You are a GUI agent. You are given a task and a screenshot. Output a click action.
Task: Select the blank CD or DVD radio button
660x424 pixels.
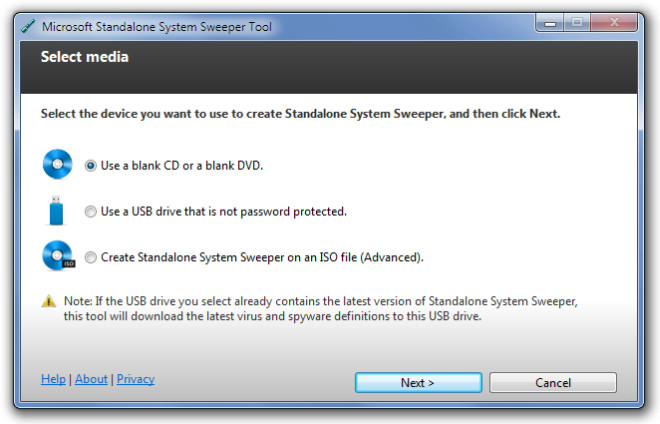pos(90,165)
